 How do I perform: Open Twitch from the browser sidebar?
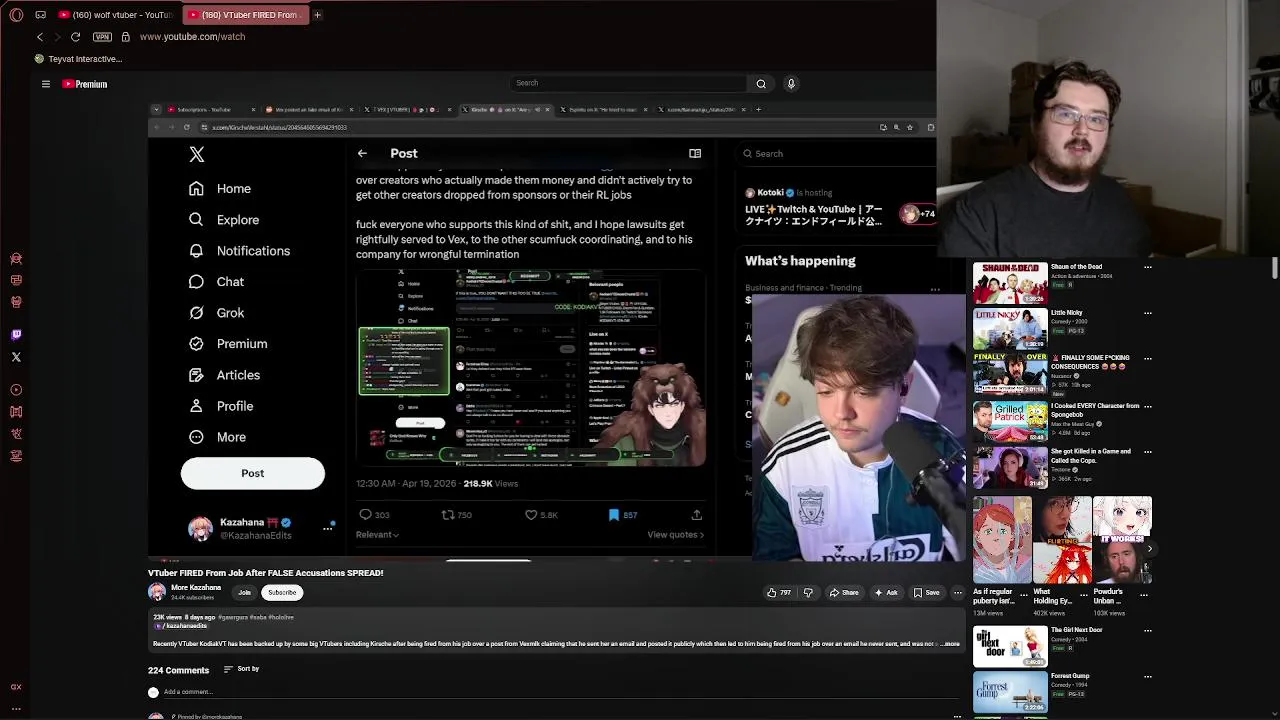16,335
